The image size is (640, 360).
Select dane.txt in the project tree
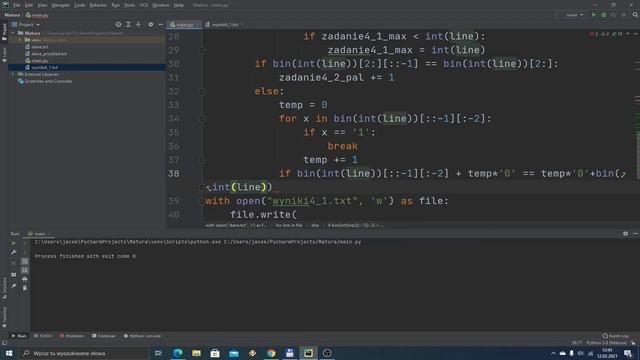[x=40, y=47]
